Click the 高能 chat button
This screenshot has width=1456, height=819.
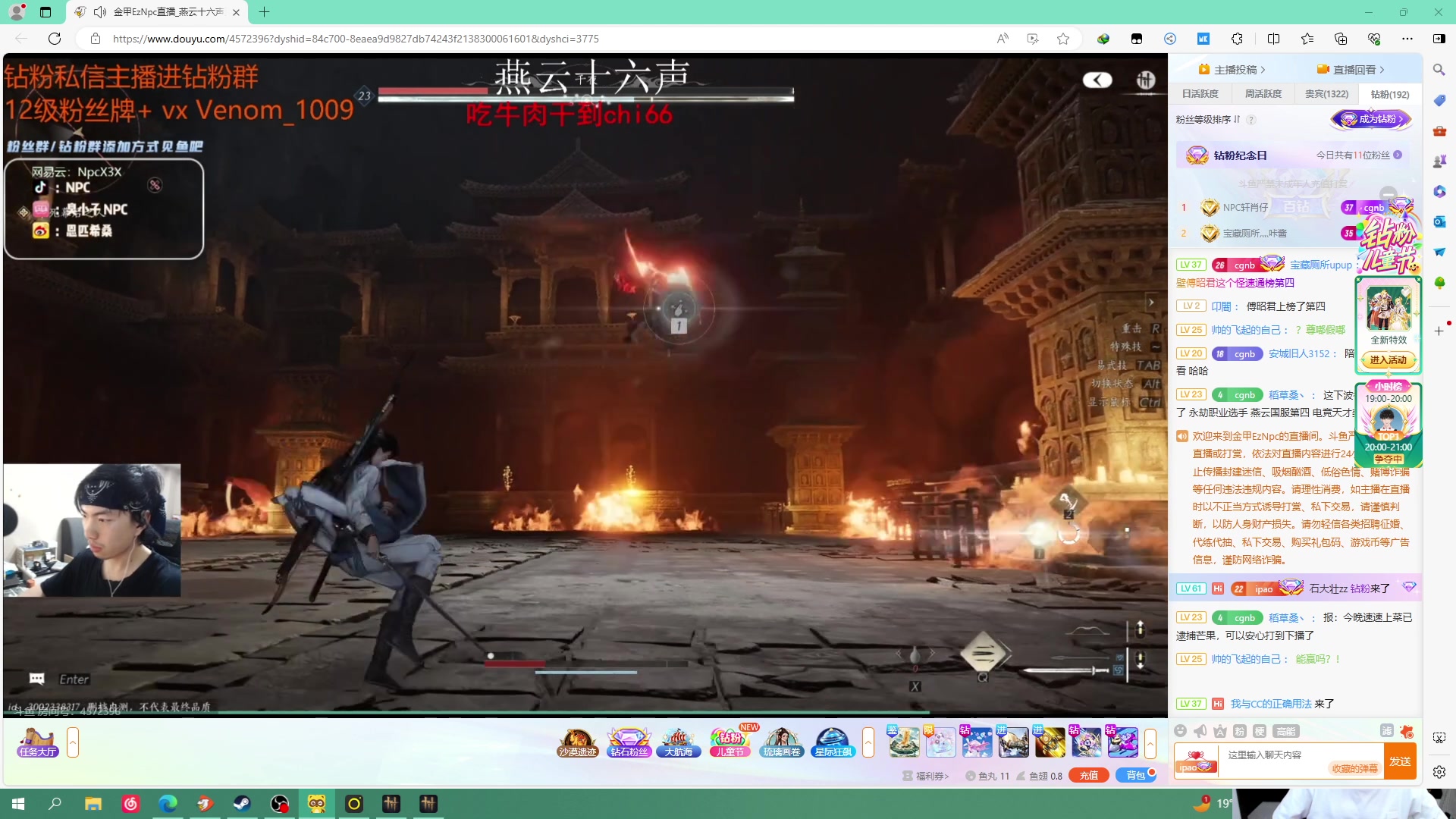[1287, 731]
